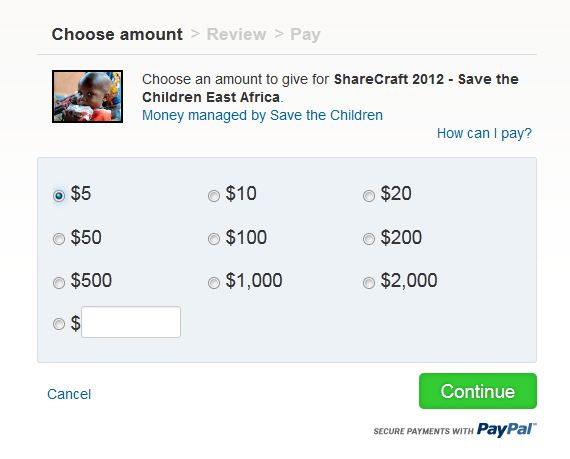
Task: Open Money managed by Save the Children link
Action: click(262, 115)
